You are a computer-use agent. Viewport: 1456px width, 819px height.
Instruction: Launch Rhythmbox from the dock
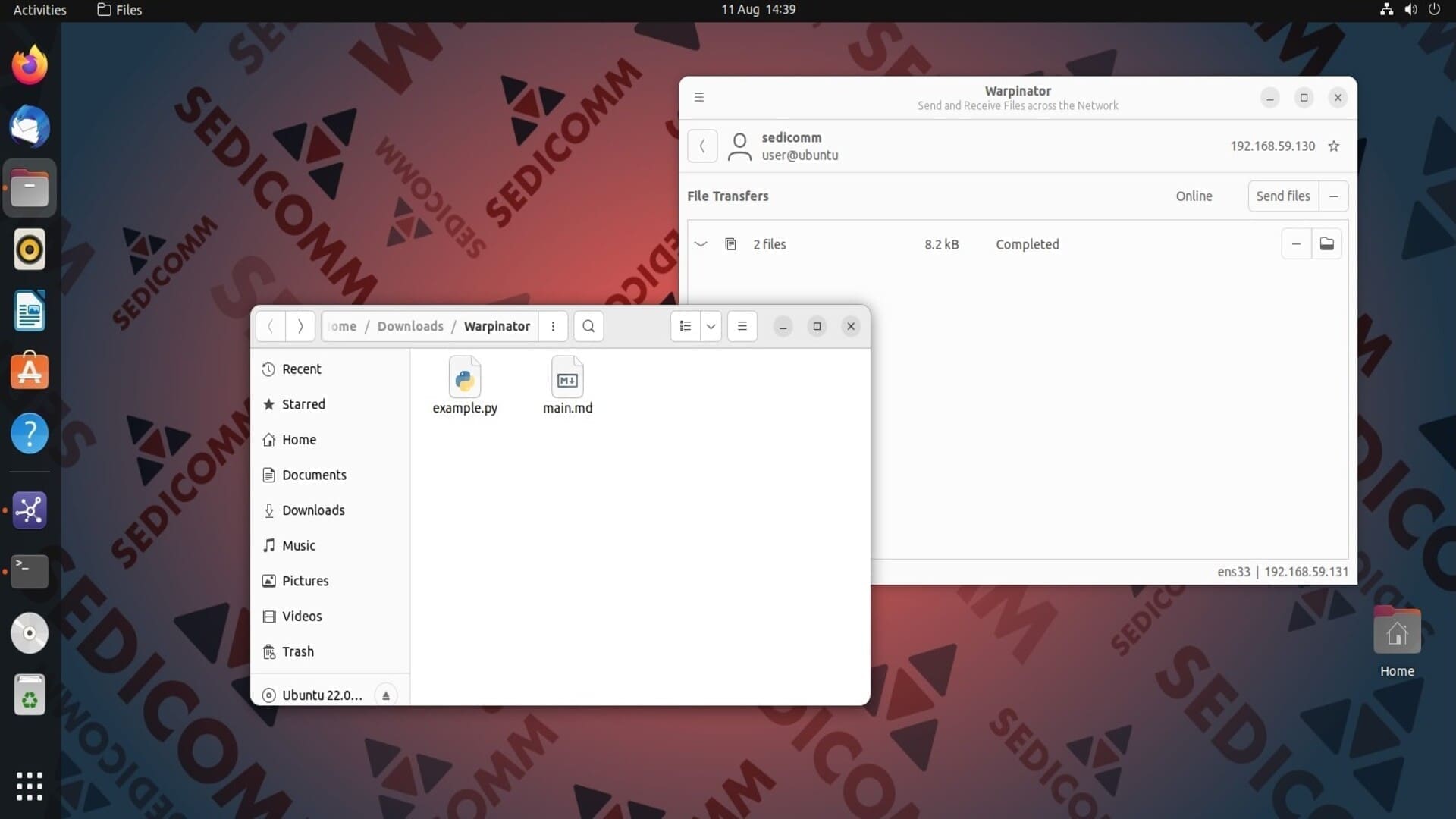click(30, 249)
